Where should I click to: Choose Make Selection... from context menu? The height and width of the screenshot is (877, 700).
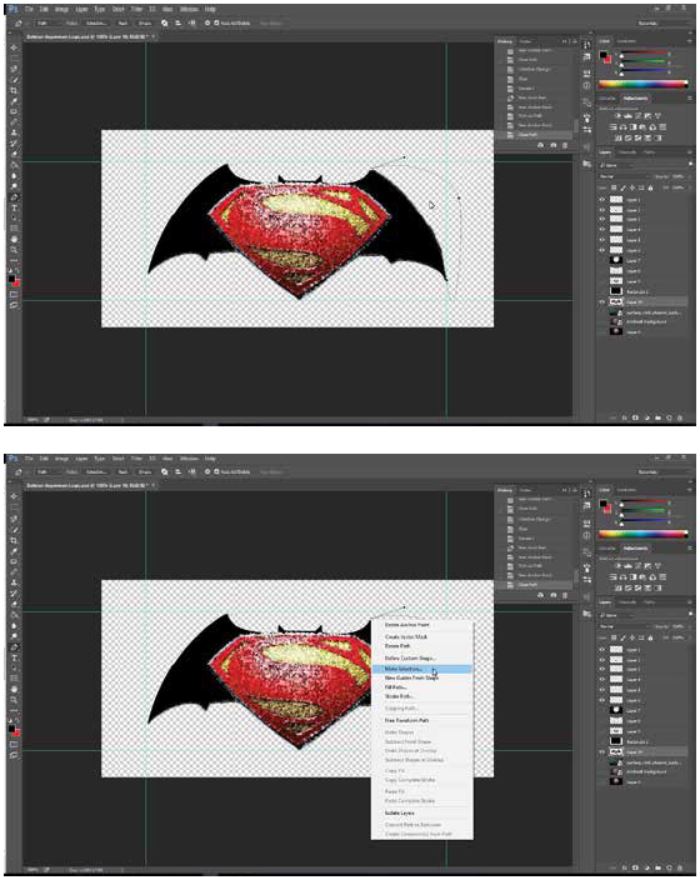coord(422,669)
